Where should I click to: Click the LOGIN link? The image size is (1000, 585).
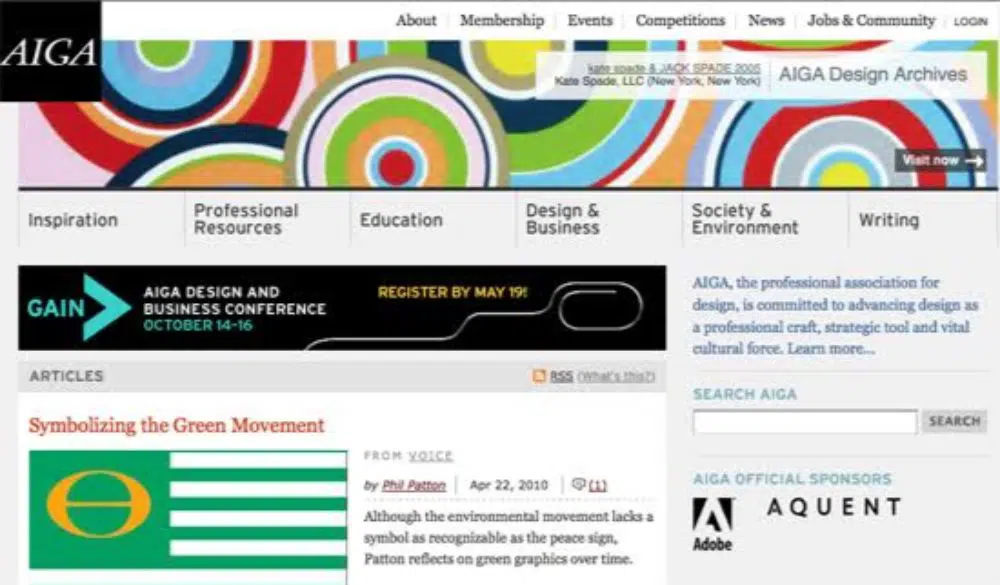click(970, 21)
